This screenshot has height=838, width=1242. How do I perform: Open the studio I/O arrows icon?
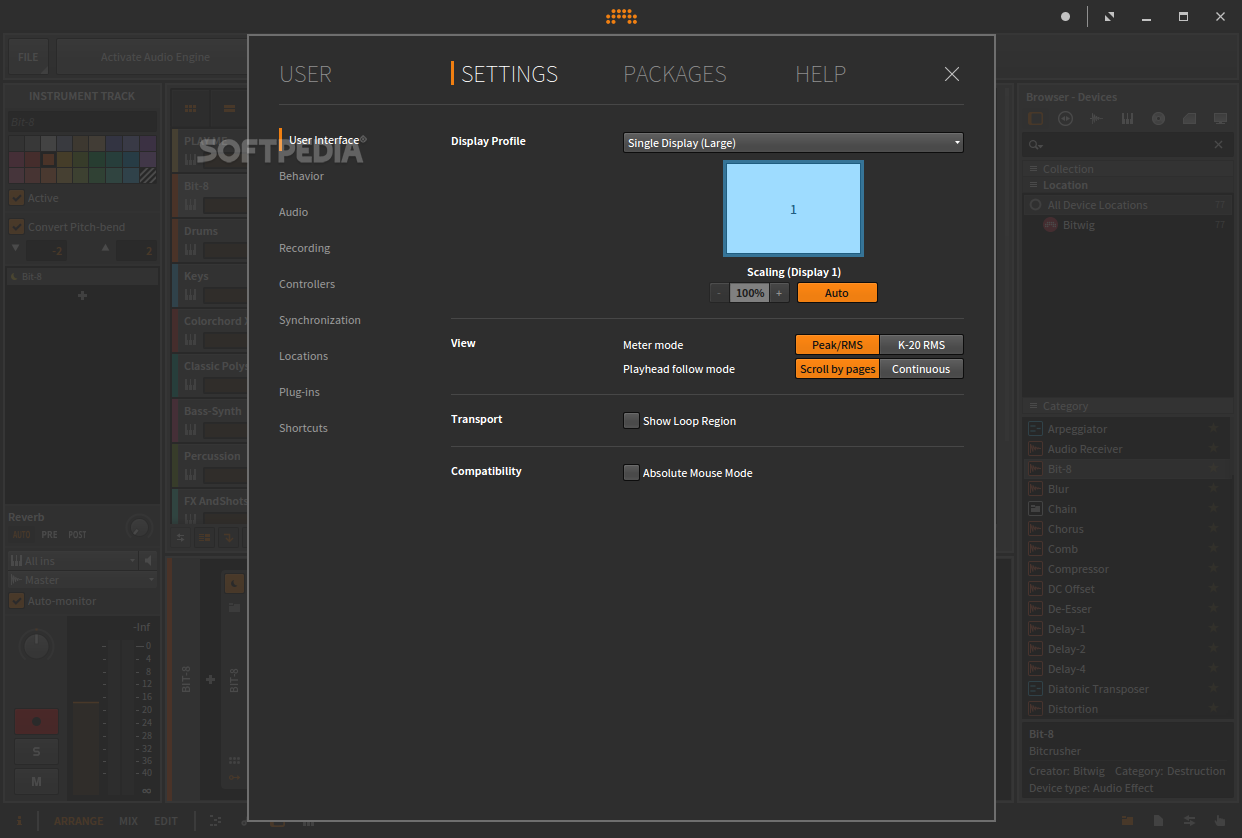point(1189,821)
